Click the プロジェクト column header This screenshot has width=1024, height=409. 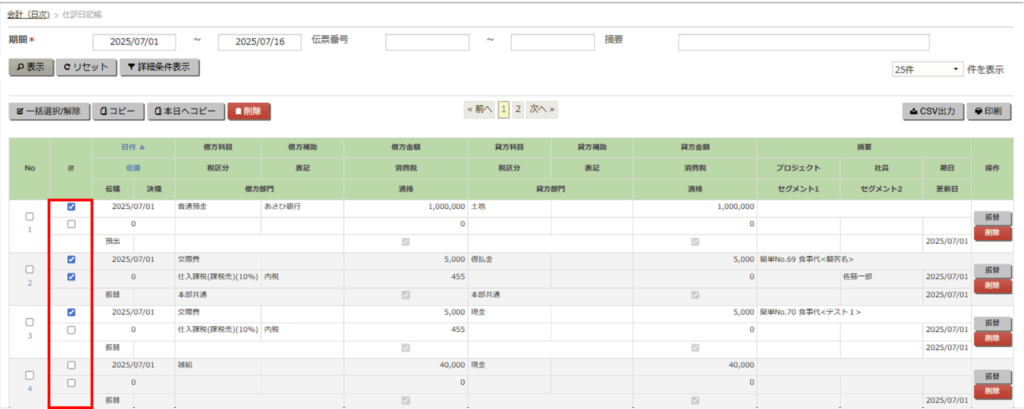(x=799, y=168)
